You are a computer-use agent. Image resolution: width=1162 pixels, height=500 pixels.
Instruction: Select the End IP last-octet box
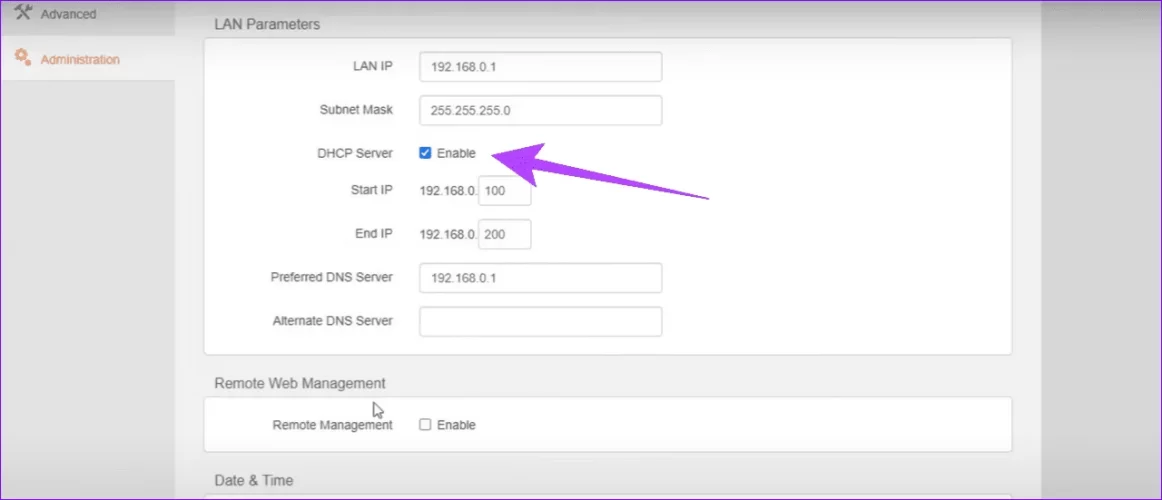point(505,234)
